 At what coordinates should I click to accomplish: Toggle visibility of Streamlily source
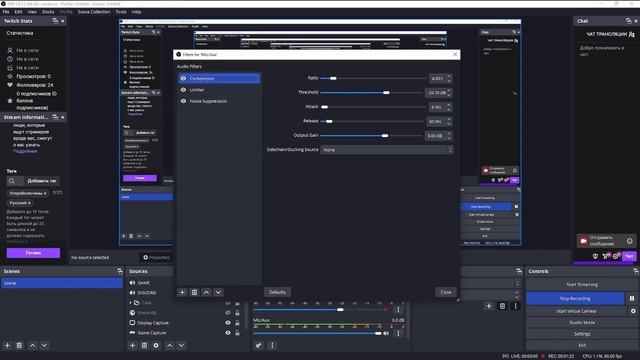pos(228,313)
